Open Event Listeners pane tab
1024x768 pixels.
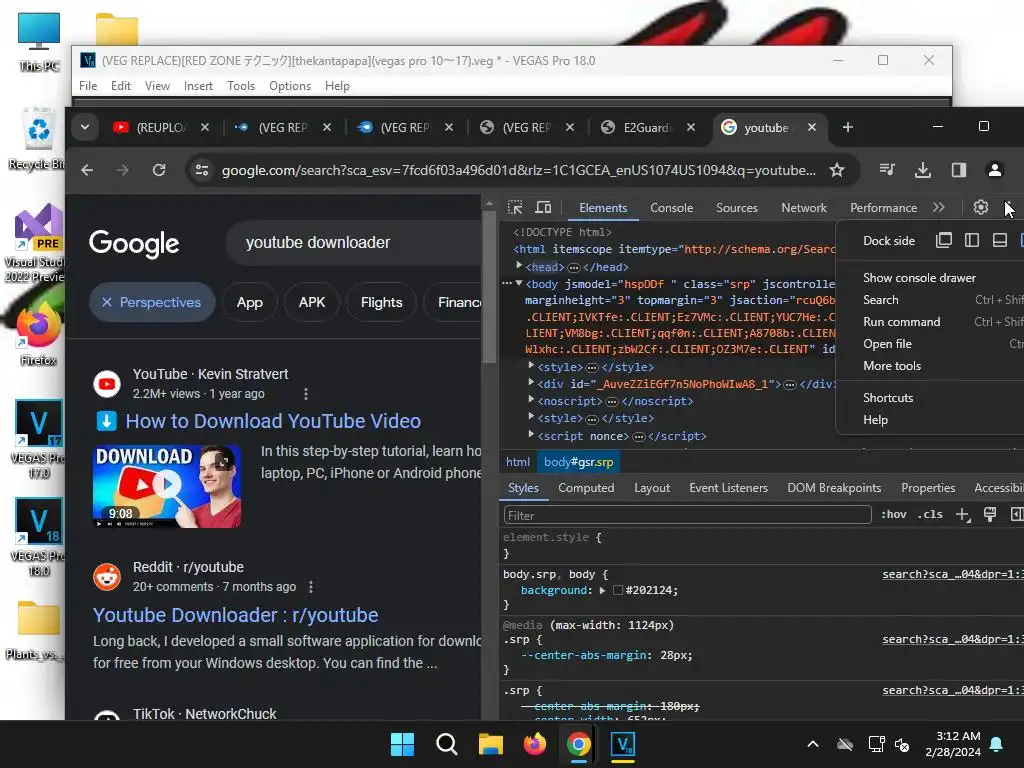point(728,488)
